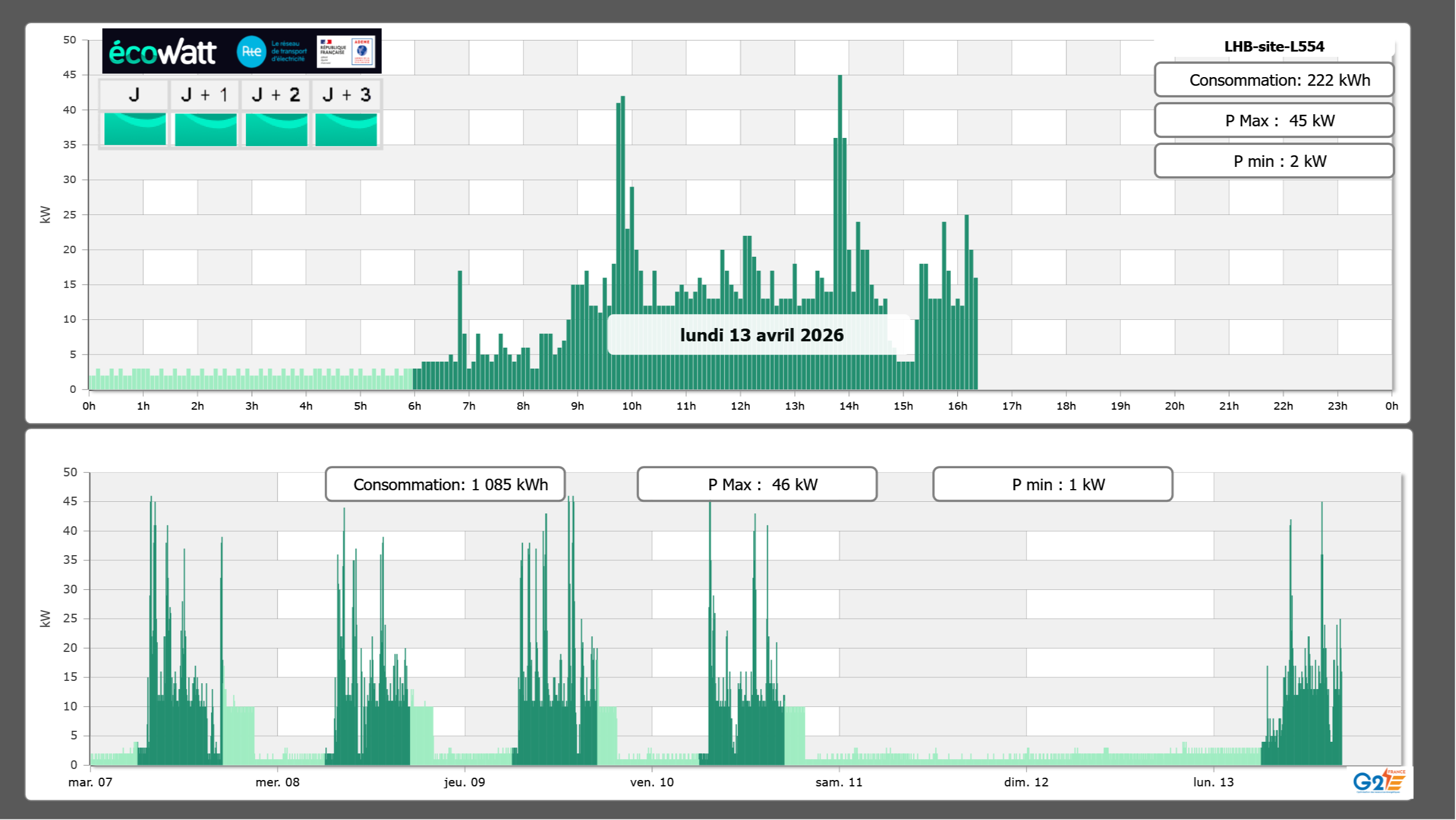Viewport: 1456px width, 820px height.
Task: Select the J + 1 forecast tab
Action: pos(205,95)
